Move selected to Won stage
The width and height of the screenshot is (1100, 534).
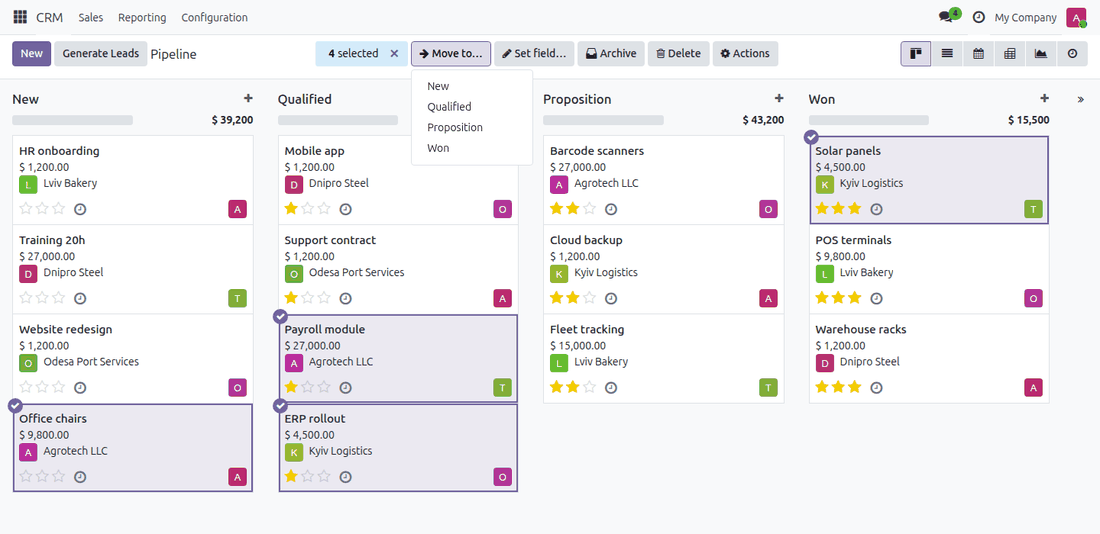(472, 148)
